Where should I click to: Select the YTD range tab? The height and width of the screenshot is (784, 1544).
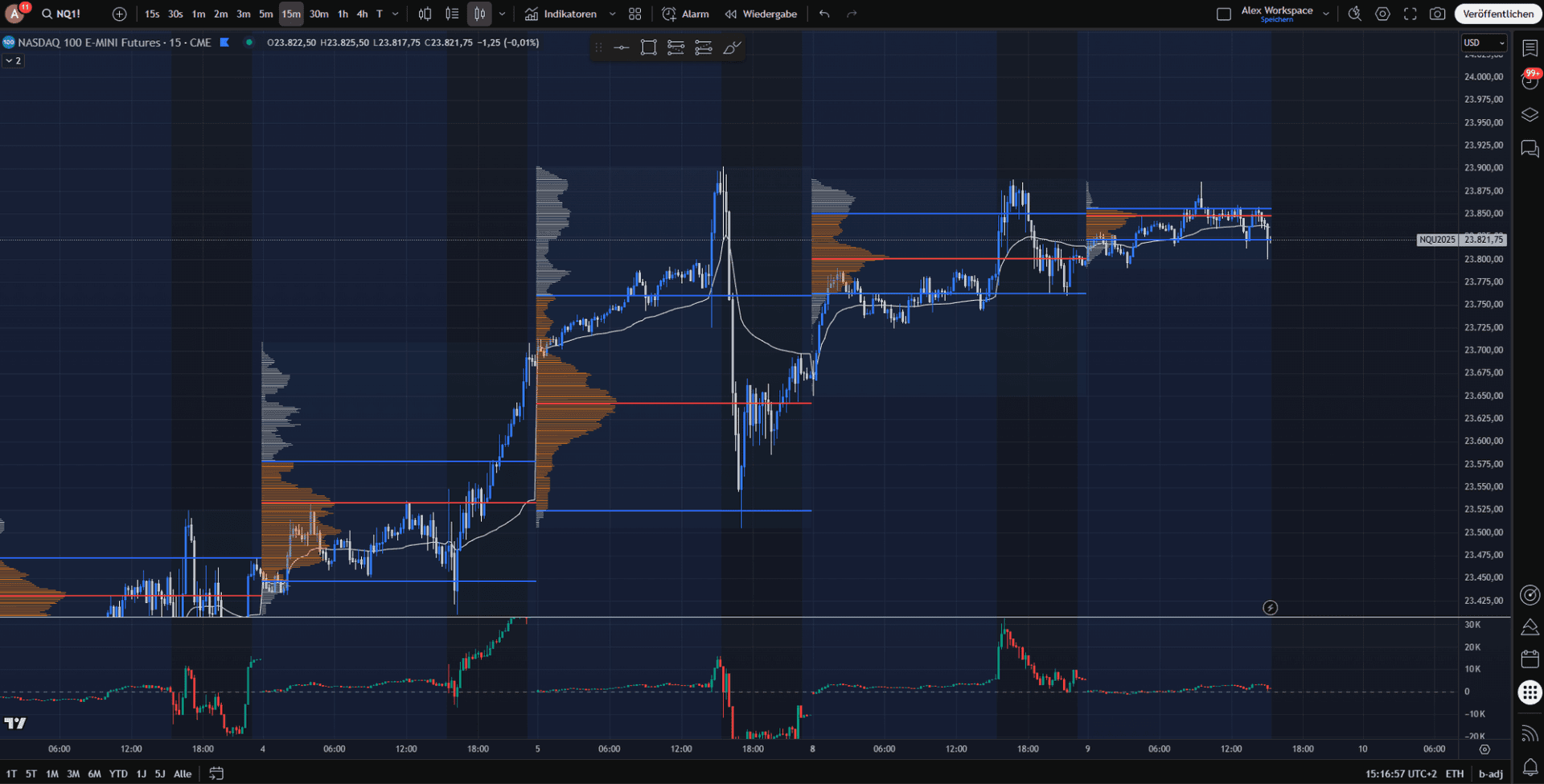coord(118,774)
